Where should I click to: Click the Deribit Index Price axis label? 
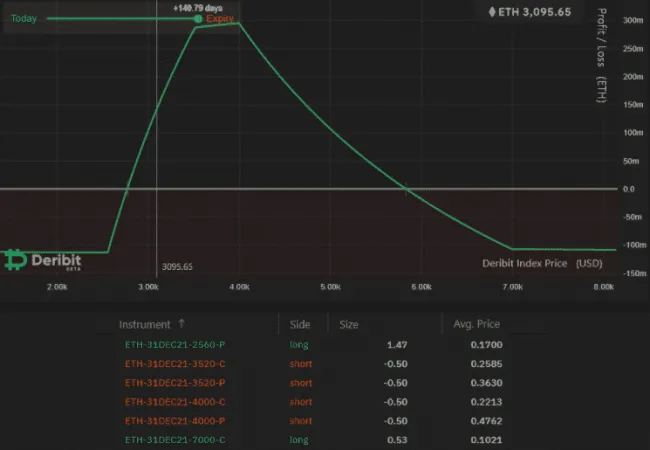tap(542, 264)
